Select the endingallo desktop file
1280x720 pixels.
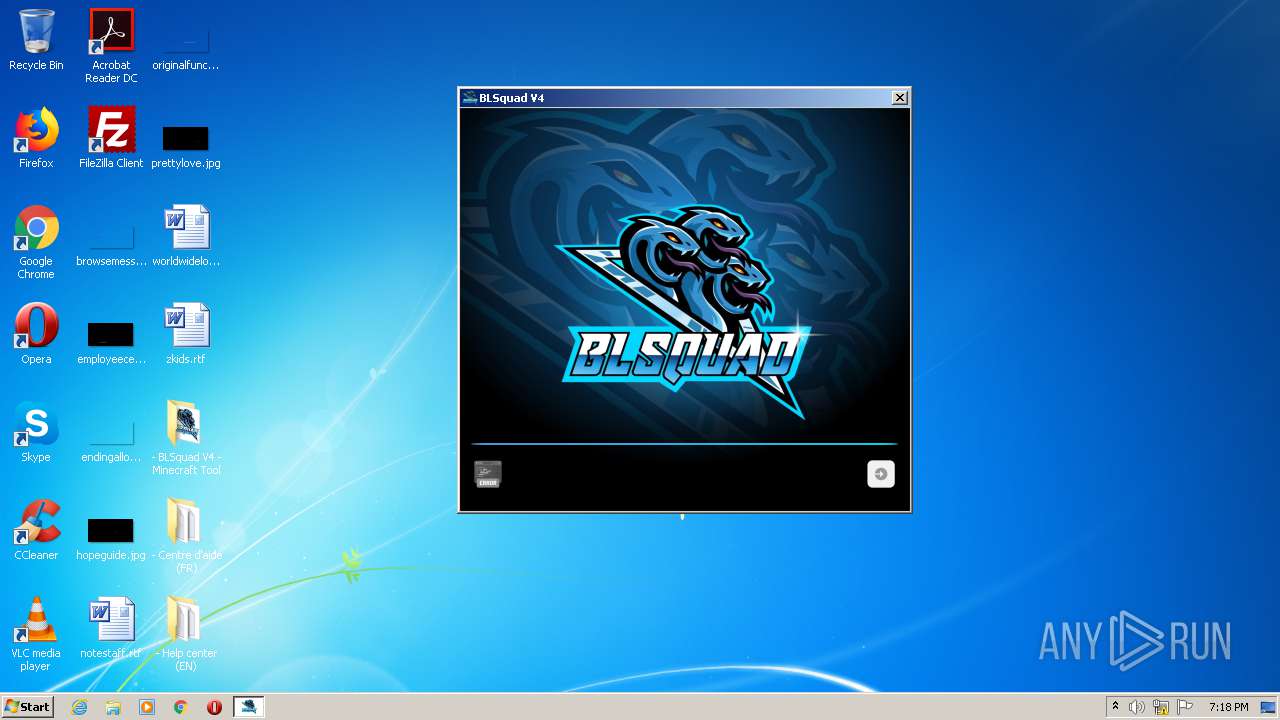111,439
